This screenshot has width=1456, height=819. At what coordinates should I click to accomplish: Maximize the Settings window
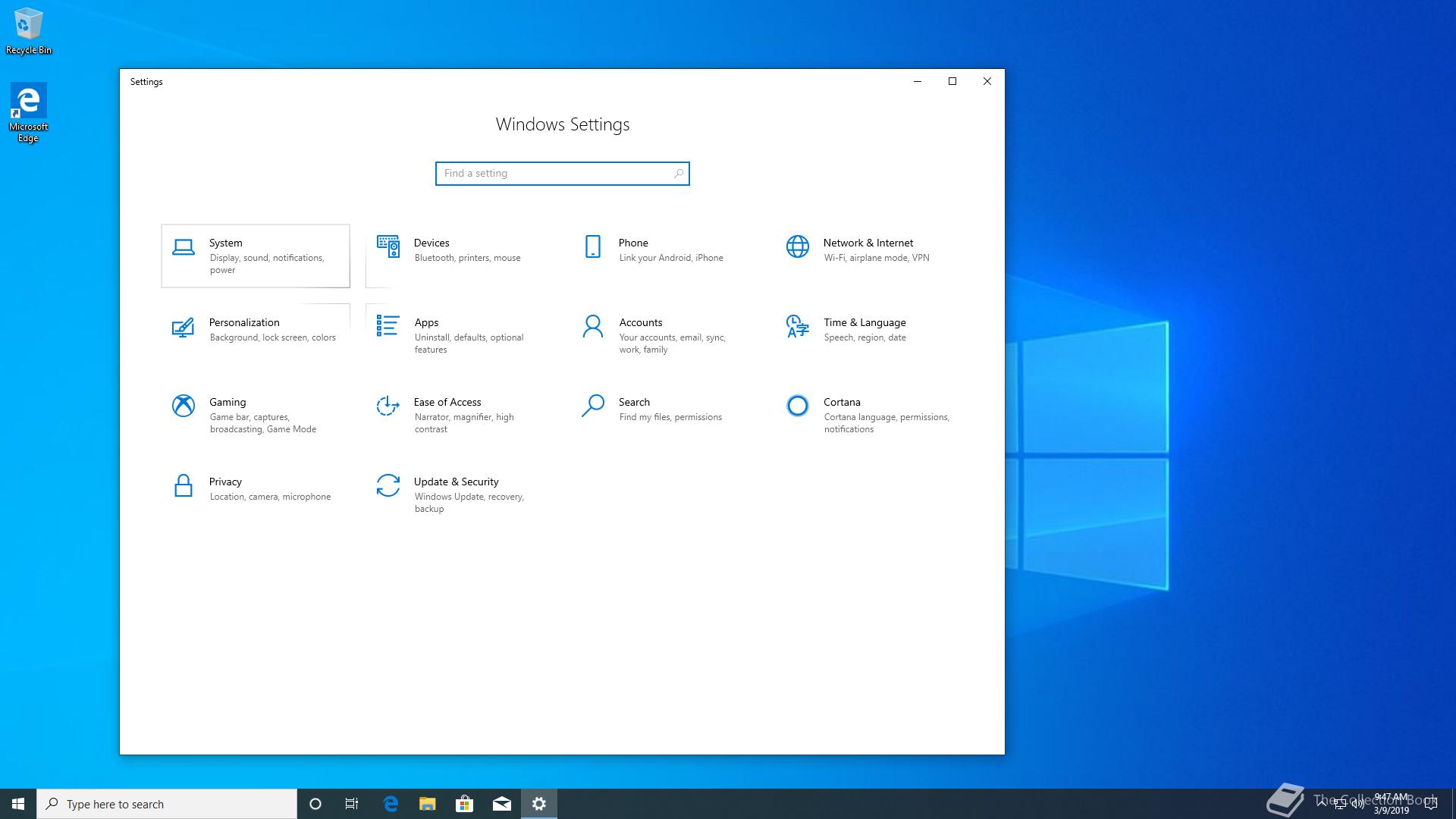click(952, 81)
